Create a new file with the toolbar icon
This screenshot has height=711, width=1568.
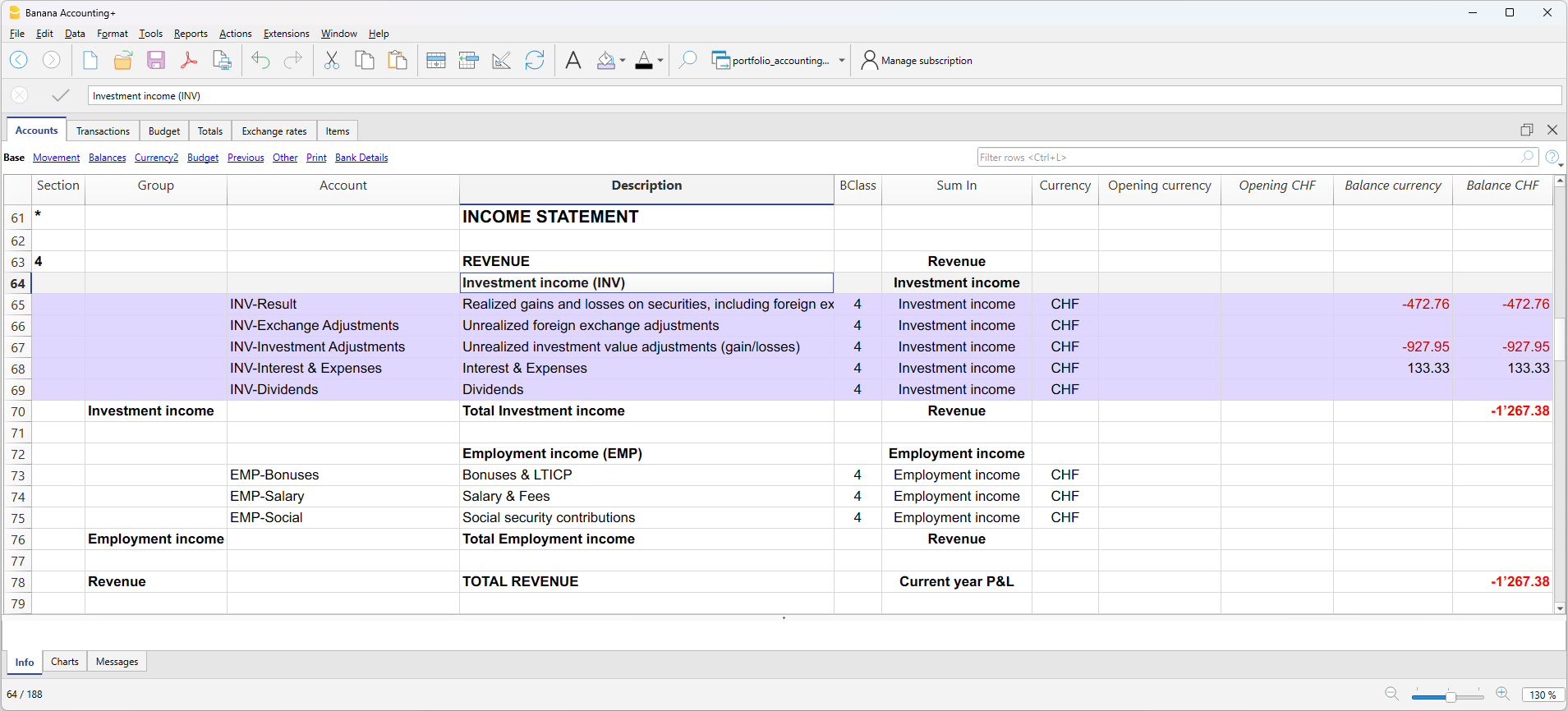coord(90,60)
